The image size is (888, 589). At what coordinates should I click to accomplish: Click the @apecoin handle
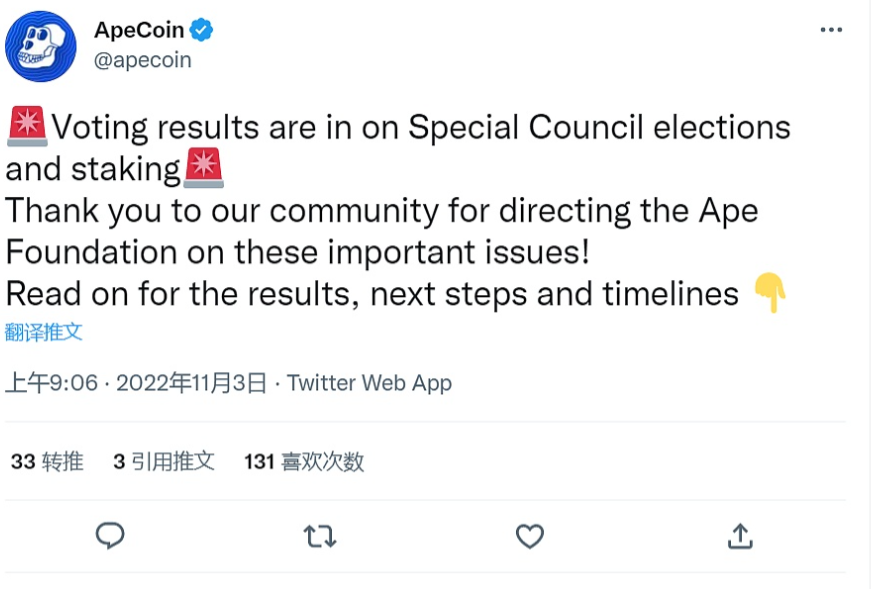click(142, 60)
